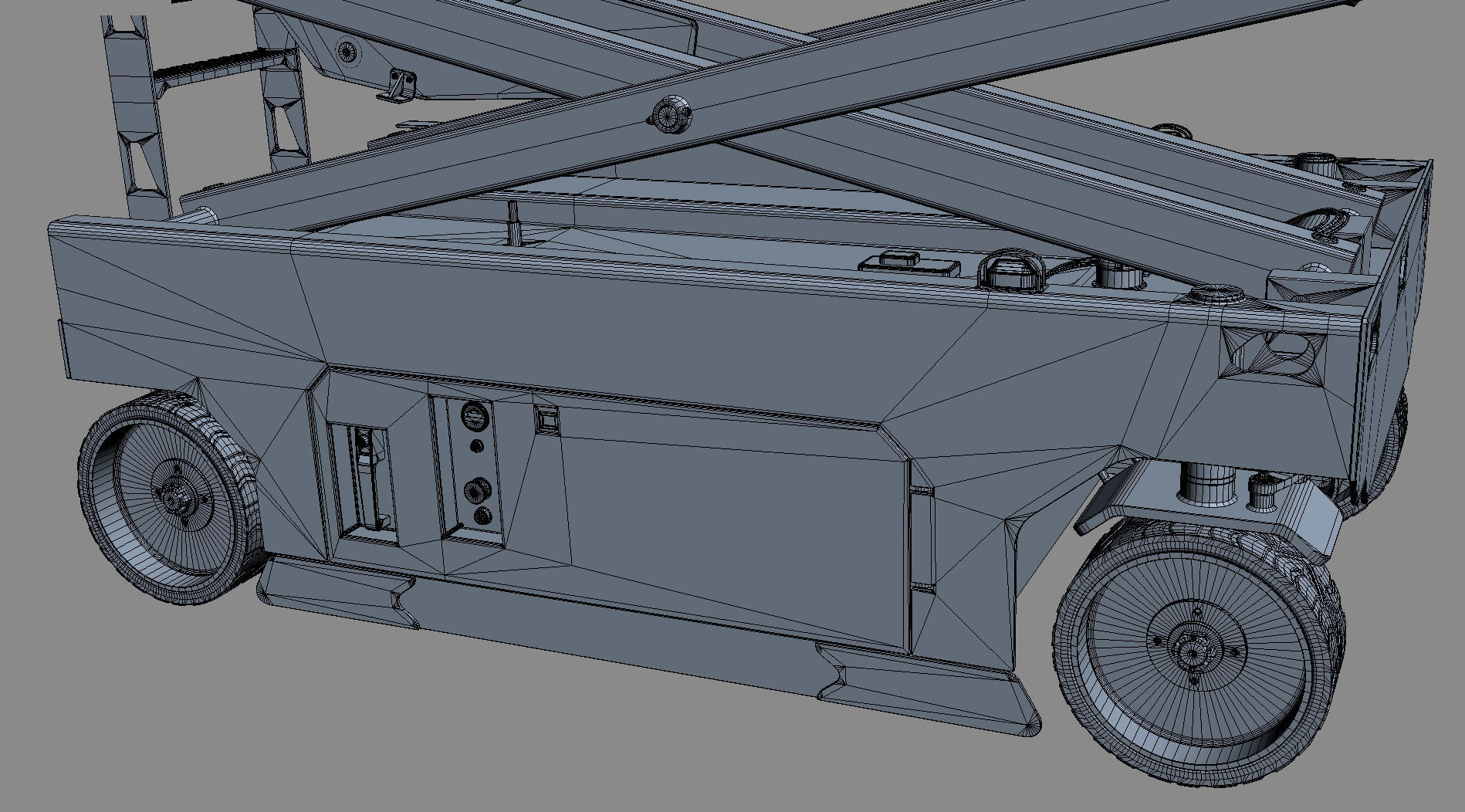Click the D-ring tie-down on the chassis top
The width and height of the screenshot is (1465, 812).
(1010, 271)
